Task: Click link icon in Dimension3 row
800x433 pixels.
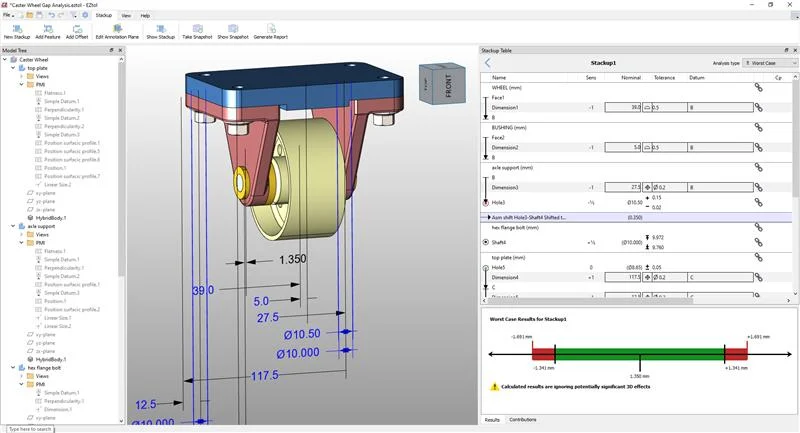Action: pos(759,187)
